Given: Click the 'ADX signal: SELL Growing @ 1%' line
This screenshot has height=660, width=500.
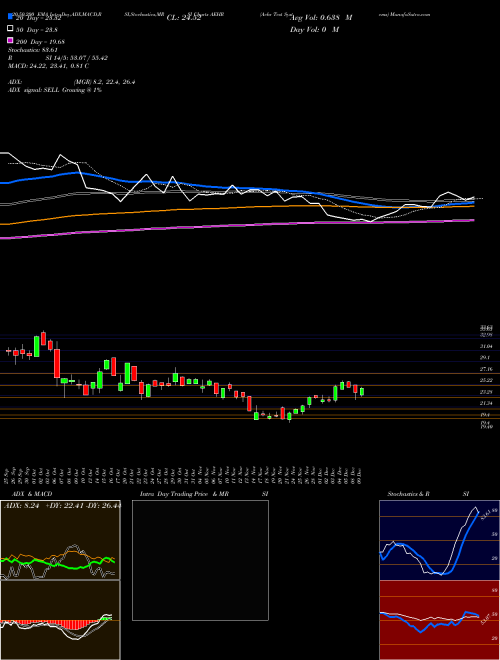Looking at the screenshot, I should pyautogui.click(x=55, y=90).
